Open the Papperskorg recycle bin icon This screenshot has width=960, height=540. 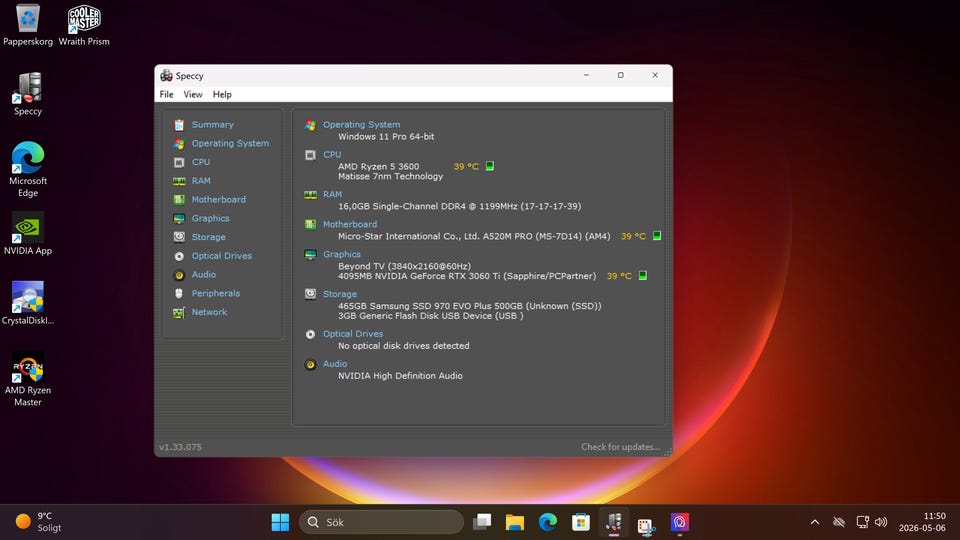(28, 25)
